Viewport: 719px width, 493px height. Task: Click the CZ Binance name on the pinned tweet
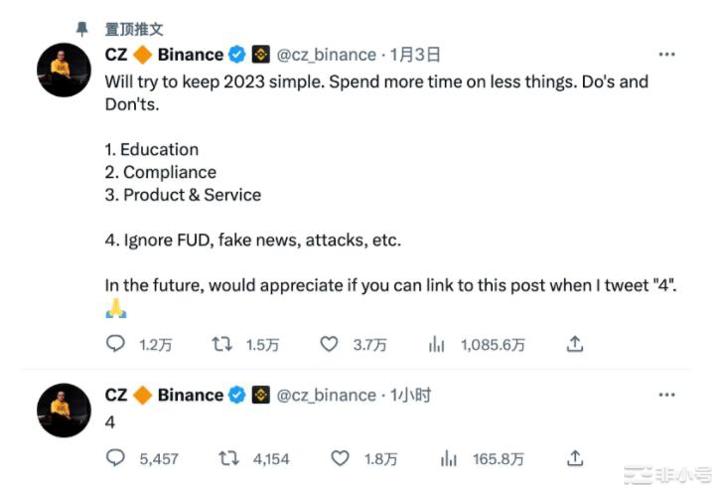[163, 54]
